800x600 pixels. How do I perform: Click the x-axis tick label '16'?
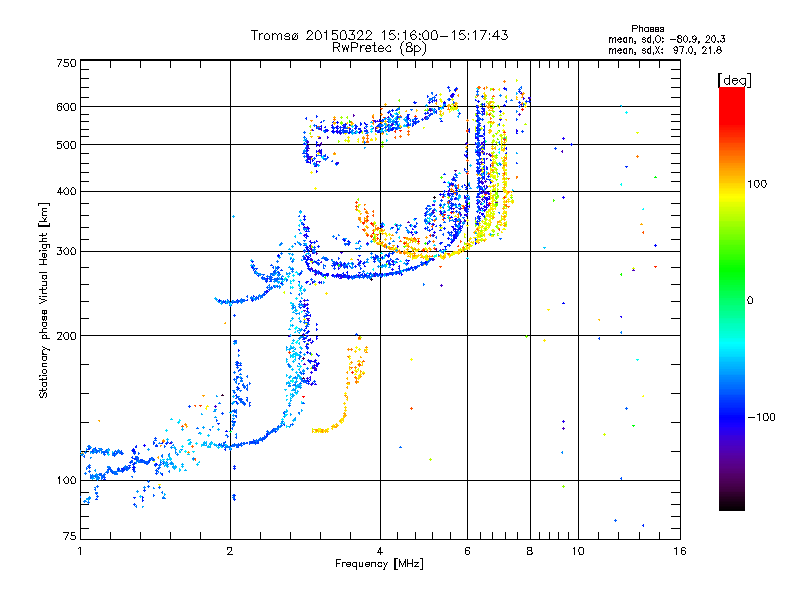tap(680, 551)
